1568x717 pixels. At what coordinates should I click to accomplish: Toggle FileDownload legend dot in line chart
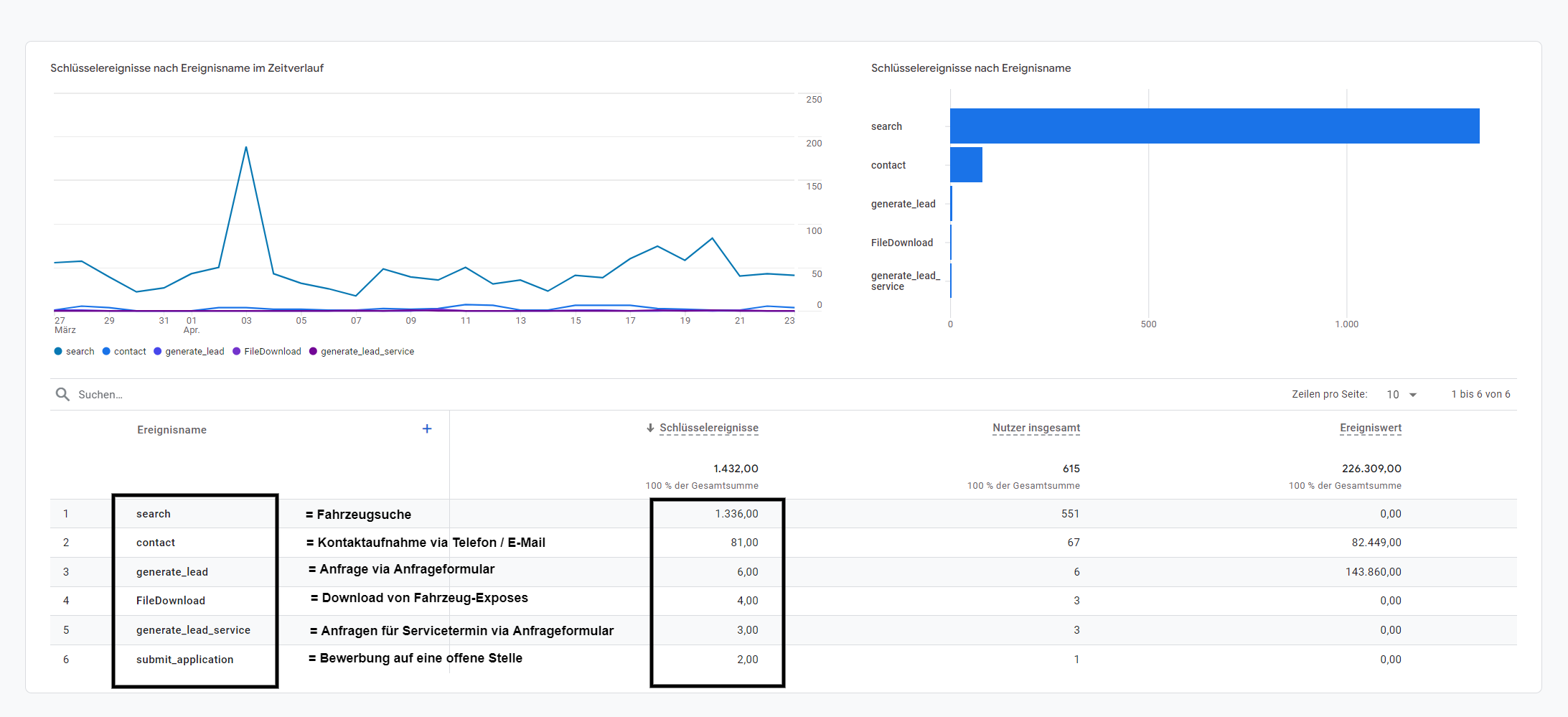coord(237,351)
